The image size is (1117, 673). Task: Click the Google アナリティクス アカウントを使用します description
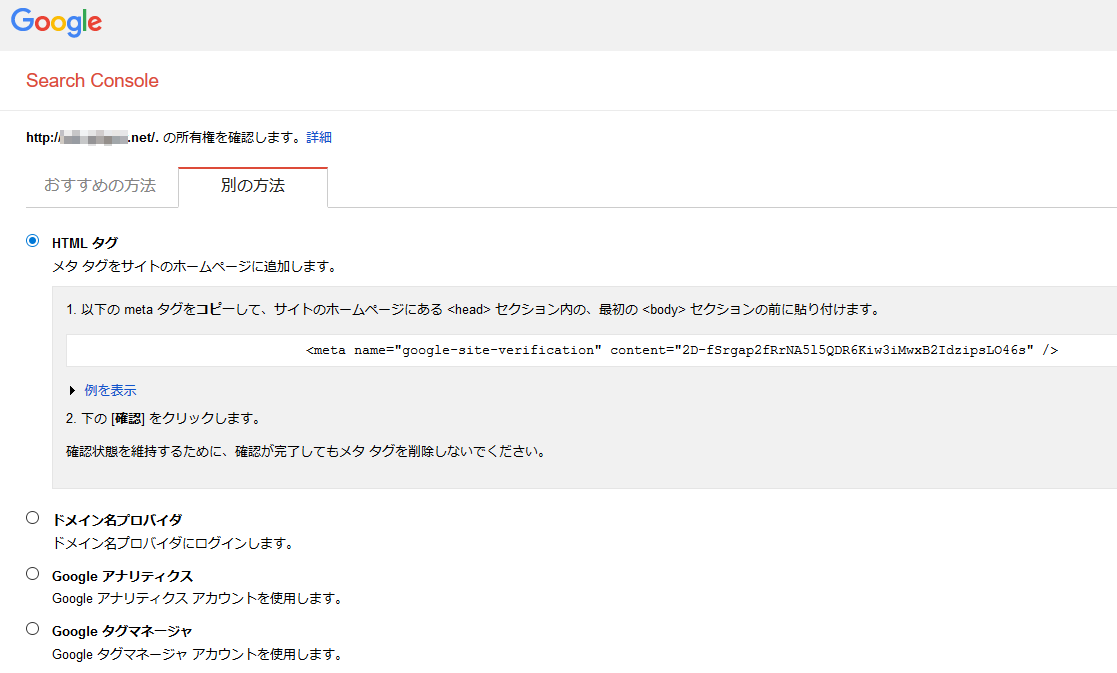[x=197, y=599]
